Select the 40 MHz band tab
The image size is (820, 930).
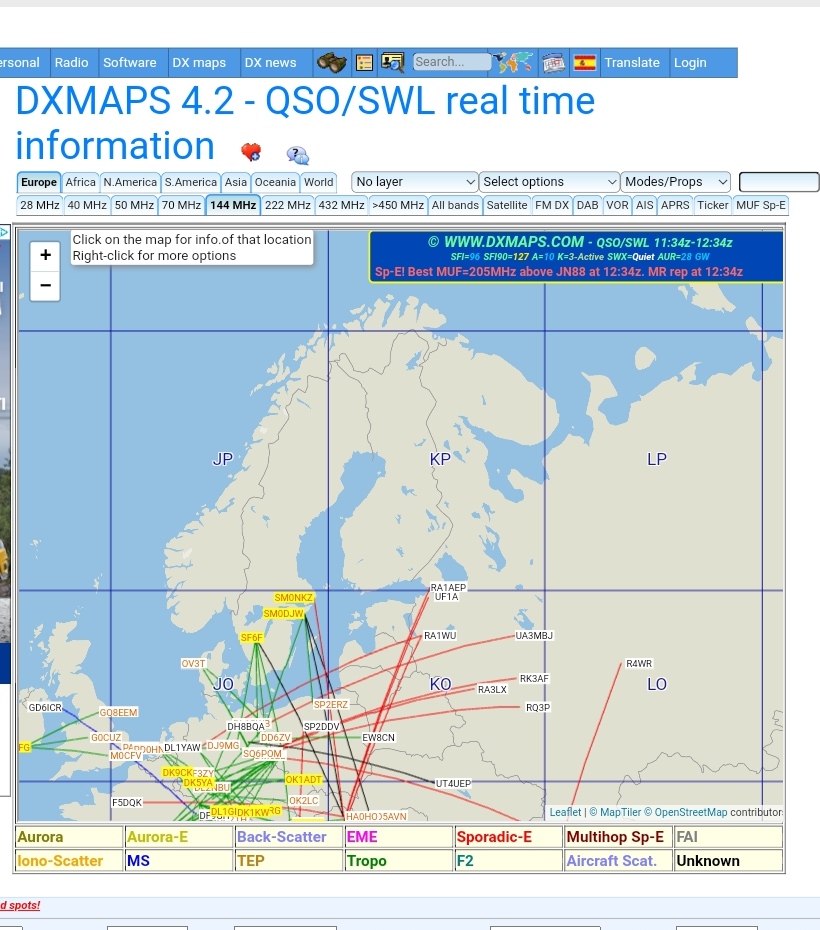(87, 205)
